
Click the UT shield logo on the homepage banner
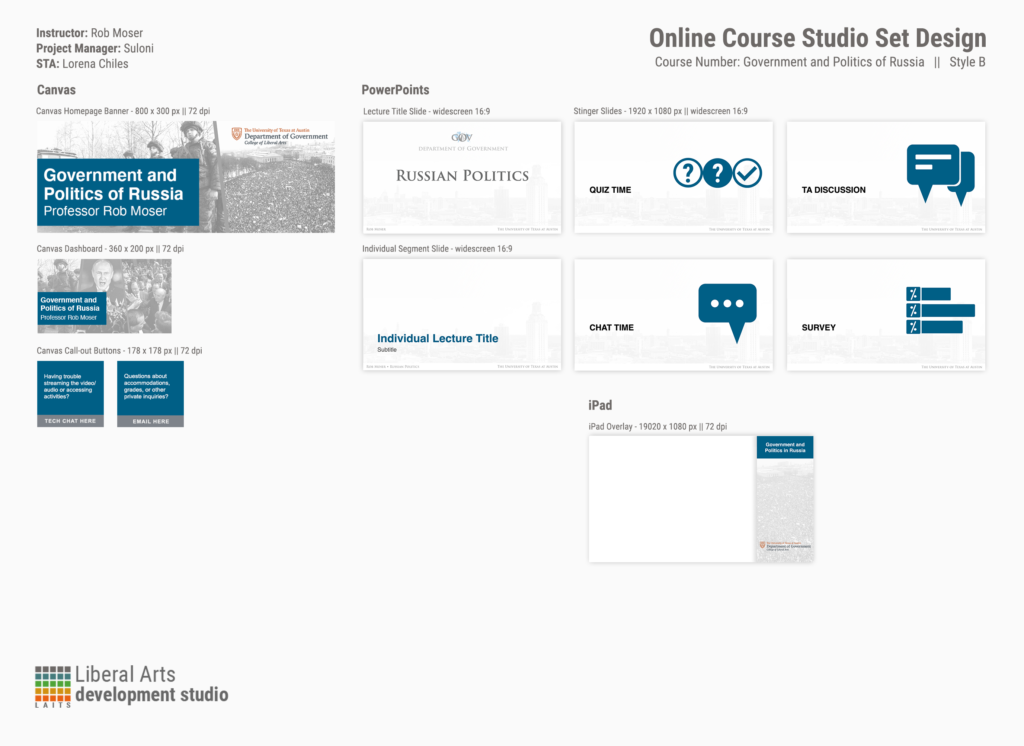pyautogui.click(x=236, y=134)
